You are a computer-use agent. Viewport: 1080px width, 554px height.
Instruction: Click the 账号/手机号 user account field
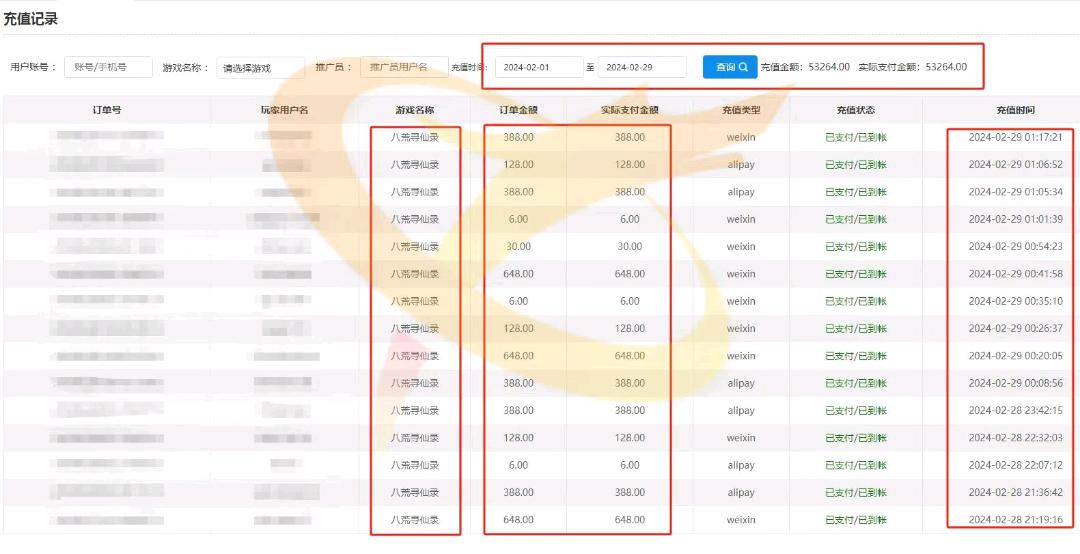pyautogui.click(x=108, y=67)
